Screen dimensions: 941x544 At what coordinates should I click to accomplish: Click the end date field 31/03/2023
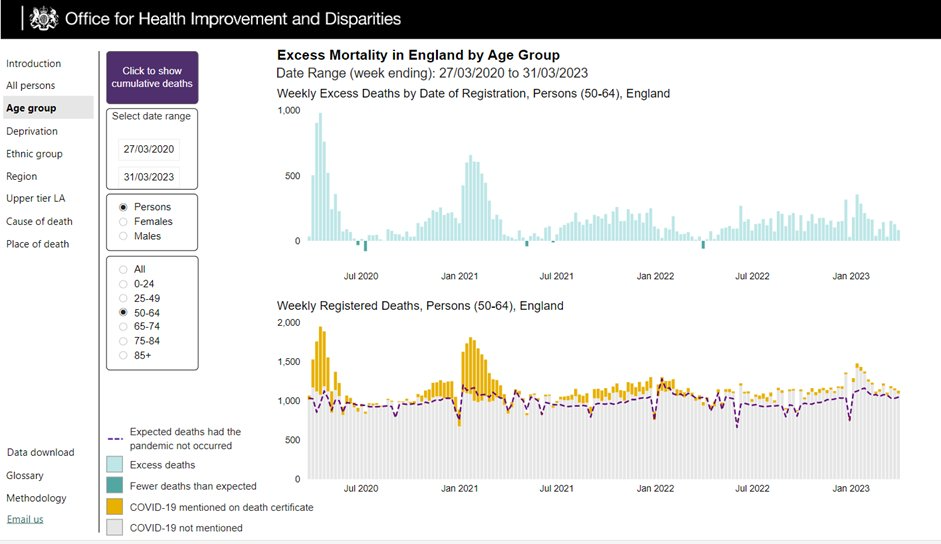click(149, 177)
